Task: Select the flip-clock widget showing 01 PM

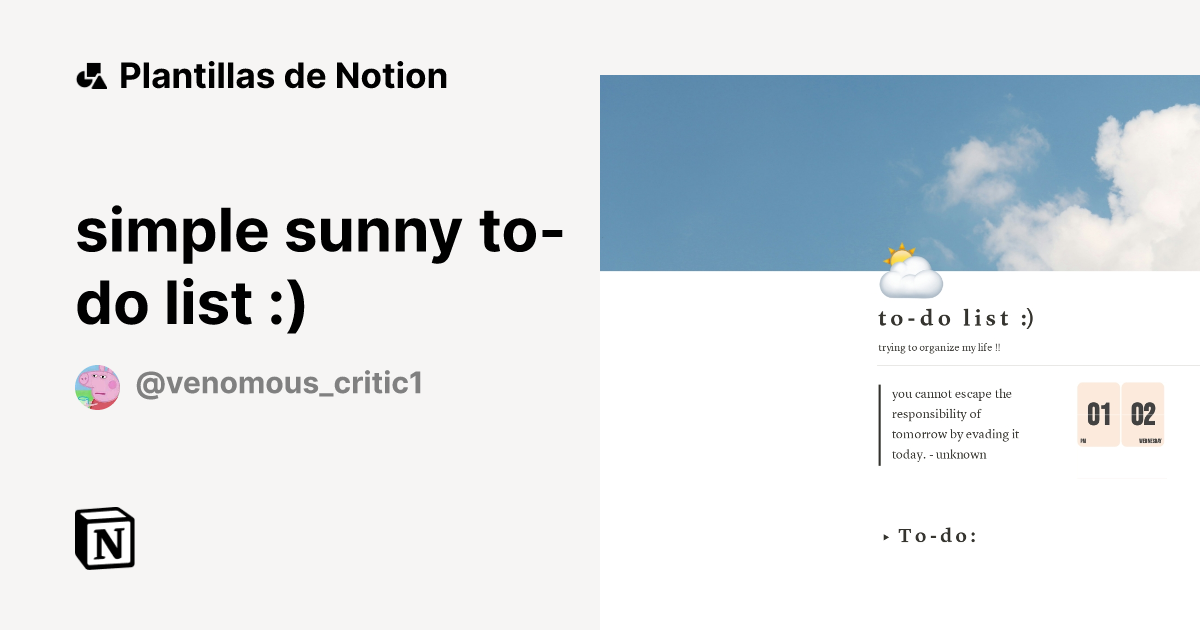Action: (x=1098, y=413)
